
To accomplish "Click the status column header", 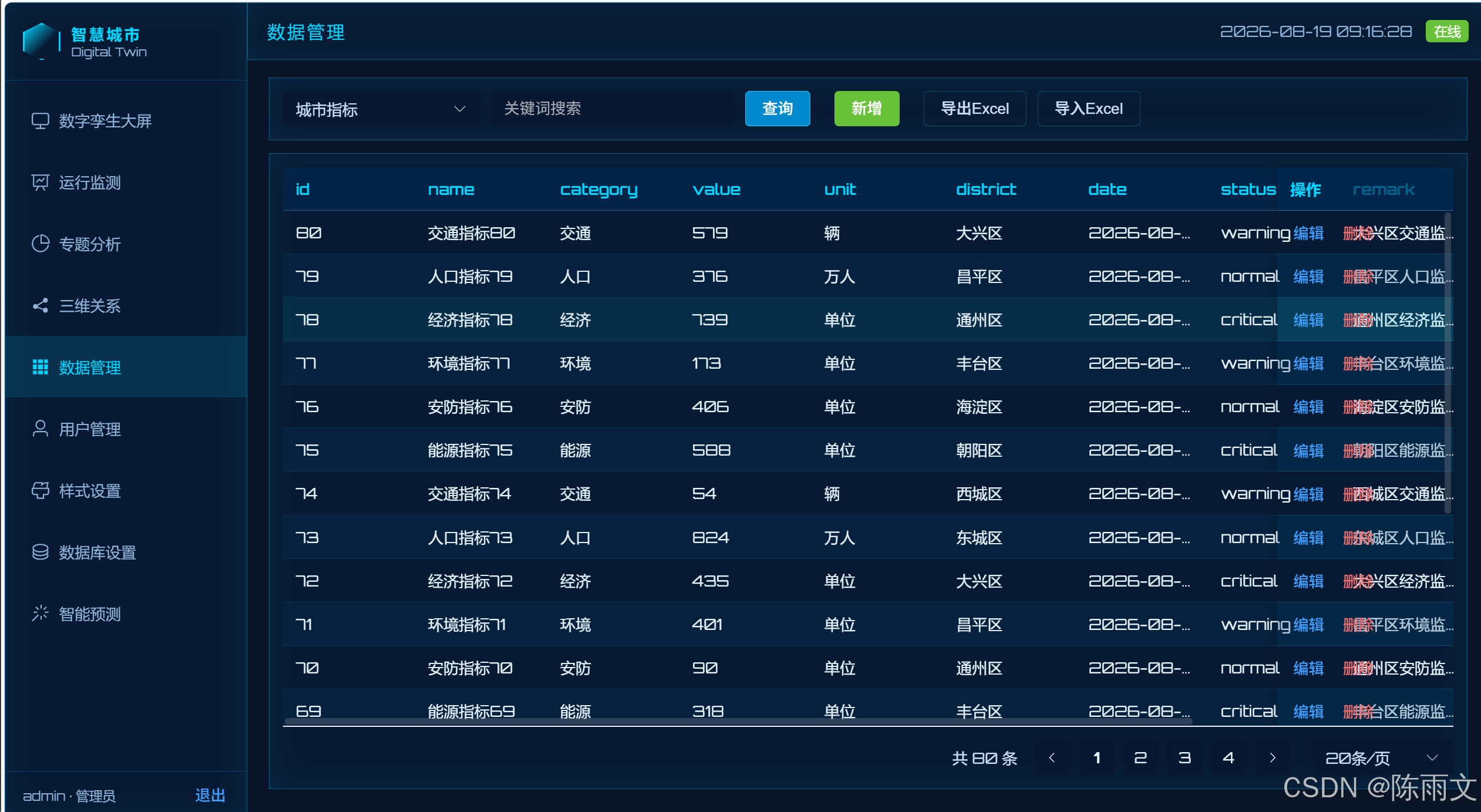I will pos(1248,189).
